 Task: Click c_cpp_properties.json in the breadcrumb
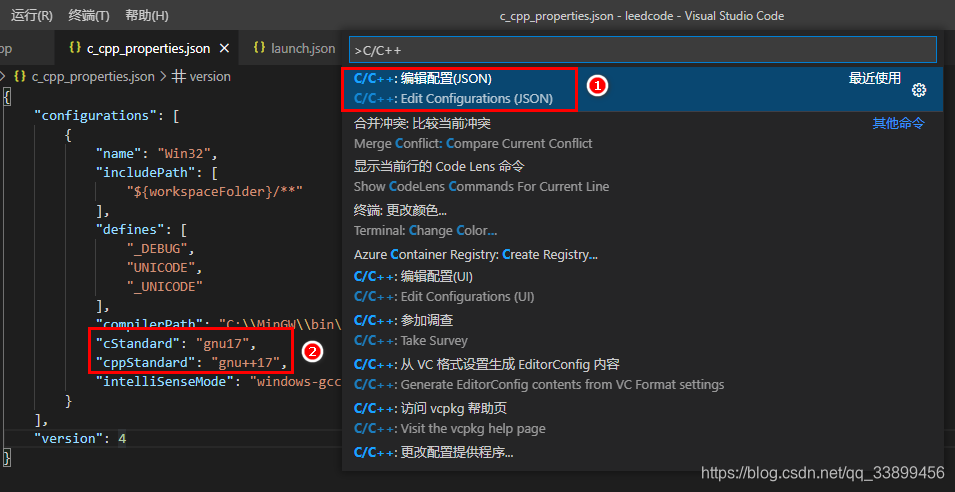93,77
